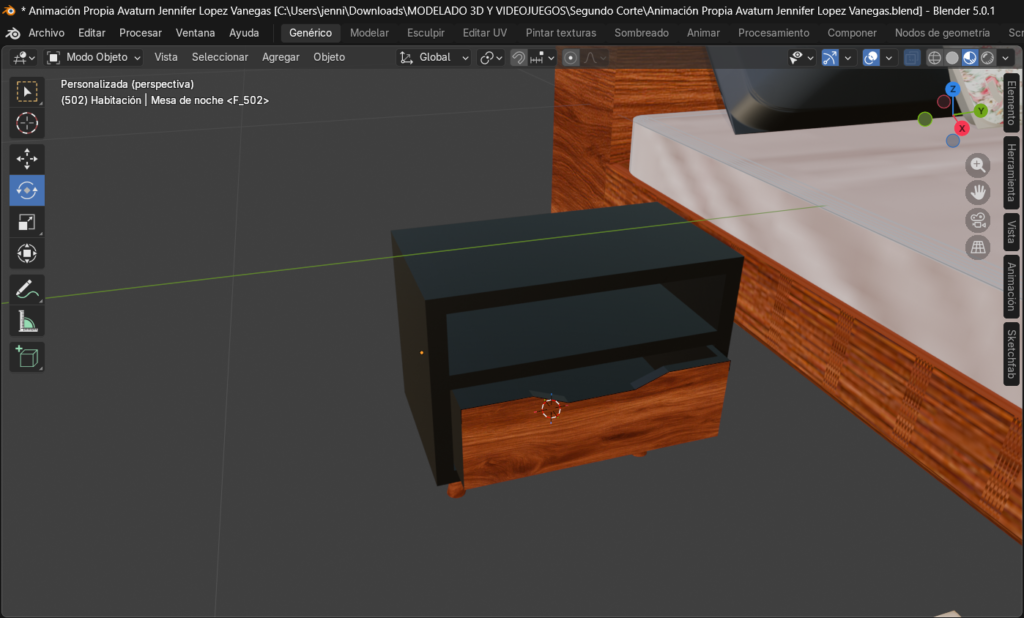This screenshot has height=618, width=1024.
Task: Open the Herramienta sidebar tab
Action: pyautogui.click(x=1011, y=172)
